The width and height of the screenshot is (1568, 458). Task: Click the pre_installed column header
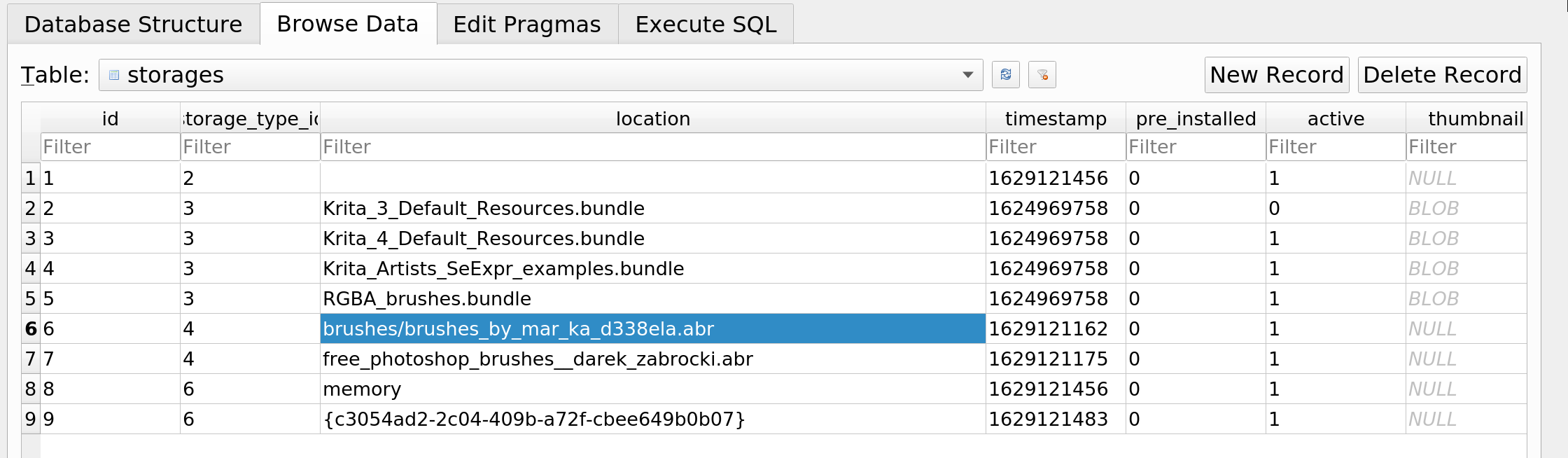tap(1196, 119)
